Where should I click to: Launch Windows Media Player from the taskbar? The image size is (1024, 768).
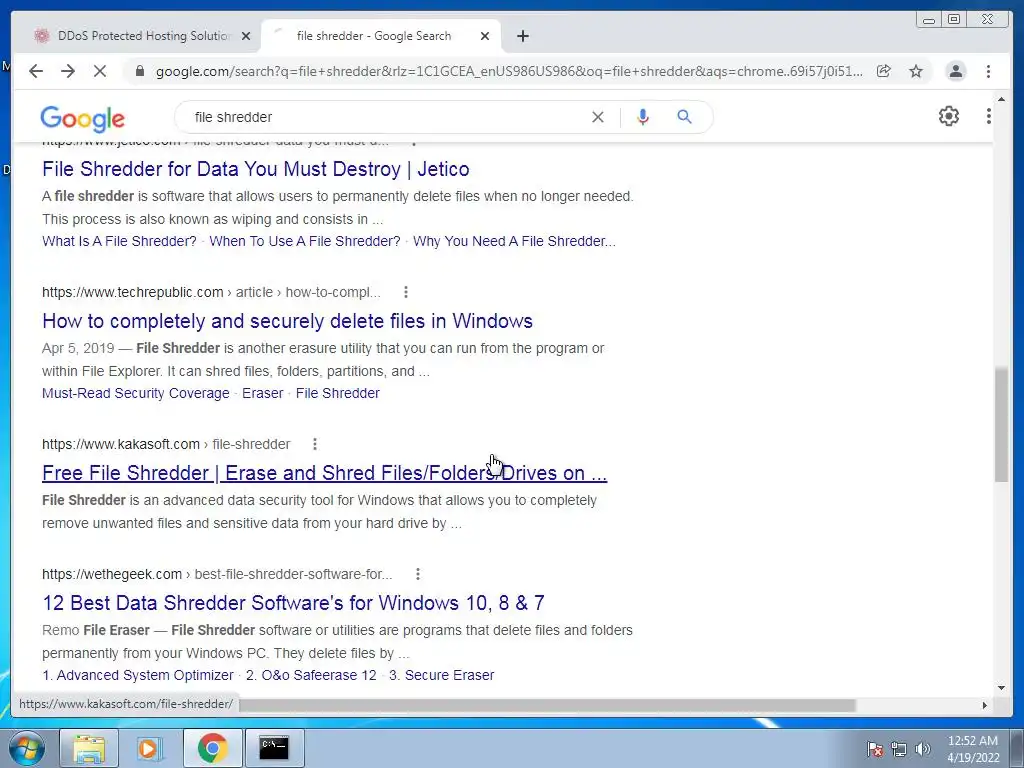pos(150,748)
